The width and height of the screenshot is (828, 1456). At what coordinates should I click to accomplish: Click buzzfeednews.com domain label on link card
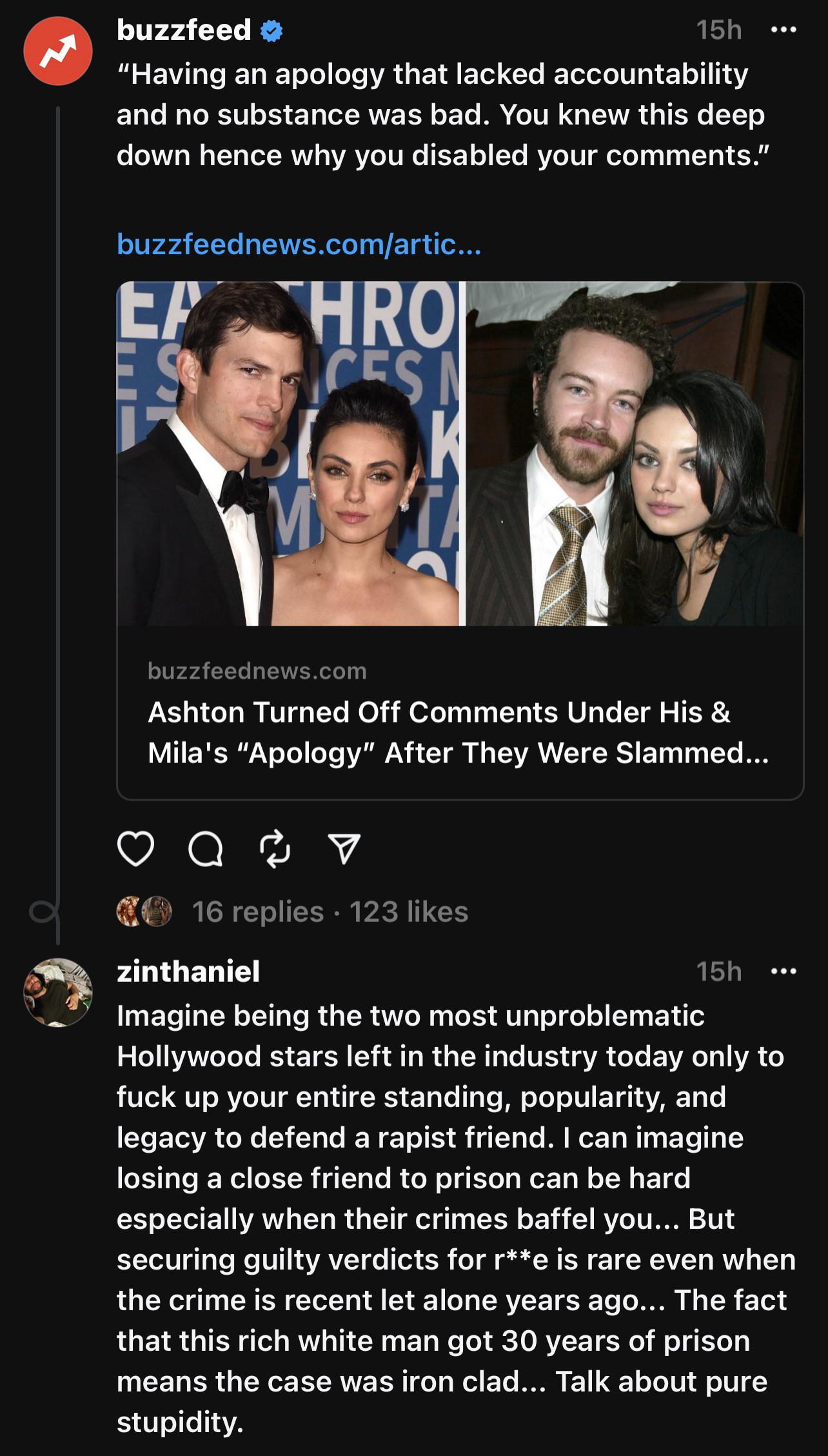tap(257, 671)
